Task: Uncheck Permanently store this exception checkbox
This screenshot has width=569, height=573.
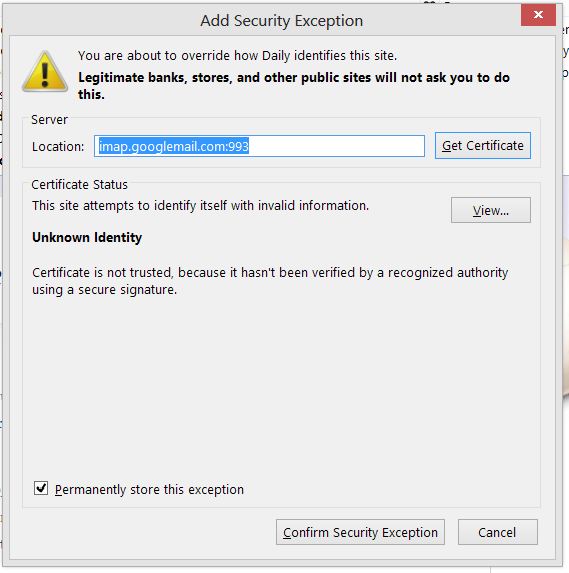Action: [41, 488]
